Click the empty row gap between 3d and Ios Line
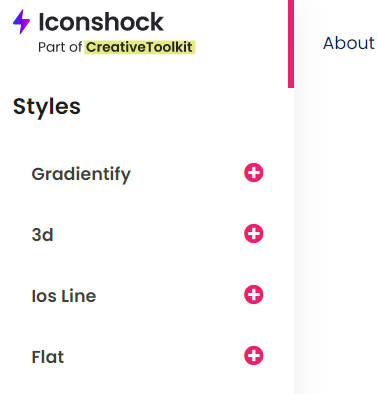This screenshot has width=378, height=394. [x=147, y=264]
